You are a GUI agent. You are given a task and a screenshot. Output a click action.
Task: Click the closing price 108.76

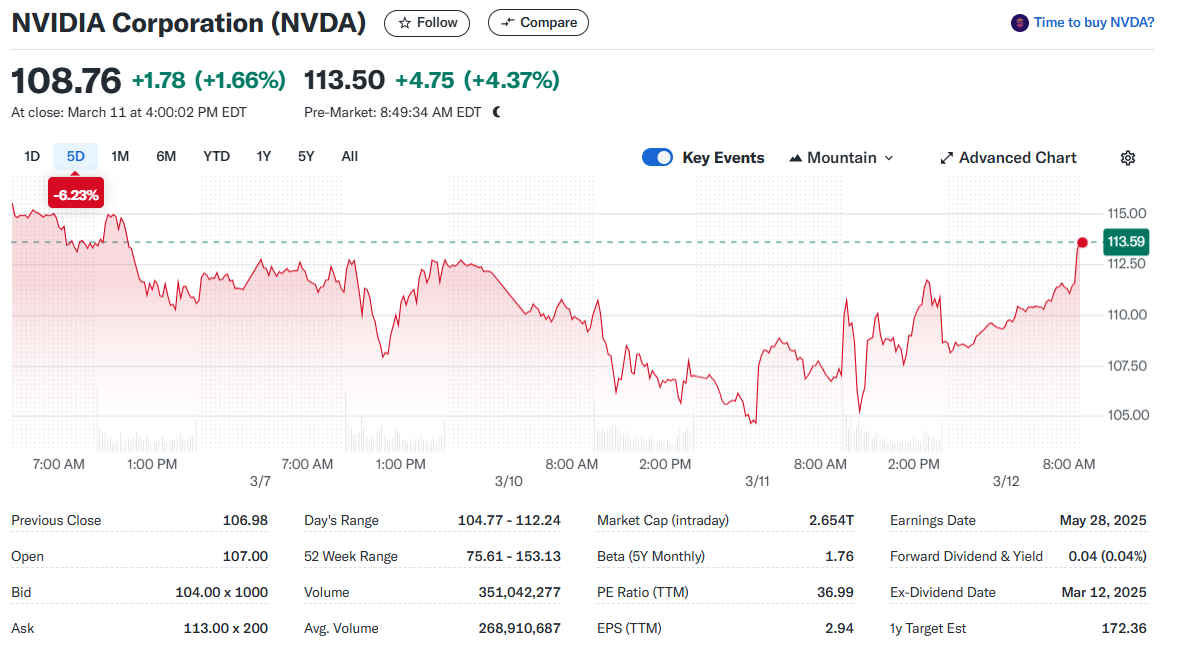coord(66,81)
